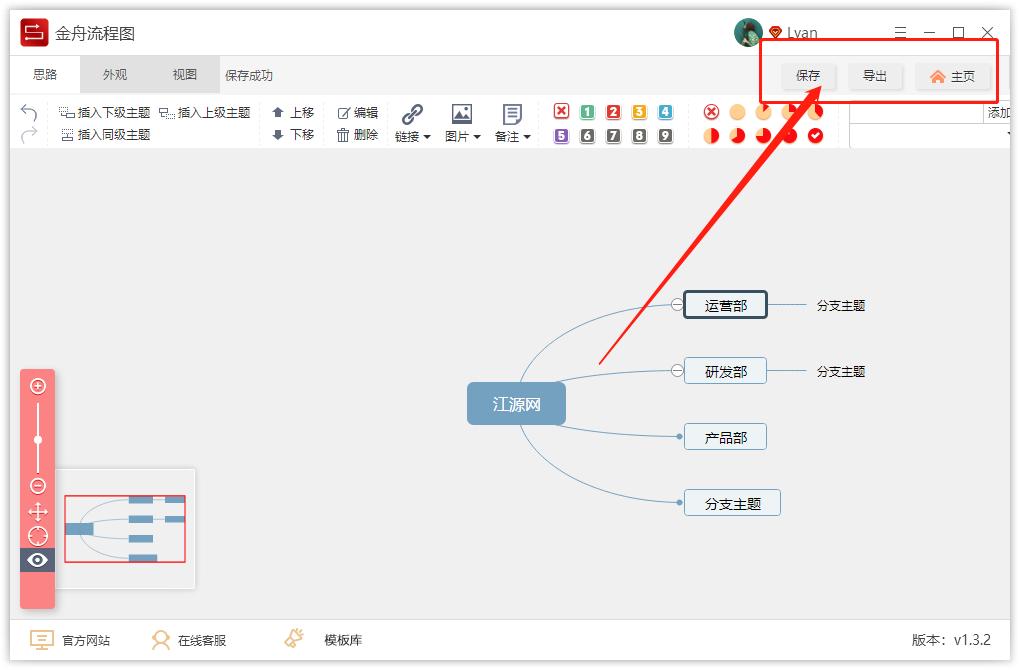
Task: Toggle the pan mode crosshair icon
Action: (x=37, y=510)
